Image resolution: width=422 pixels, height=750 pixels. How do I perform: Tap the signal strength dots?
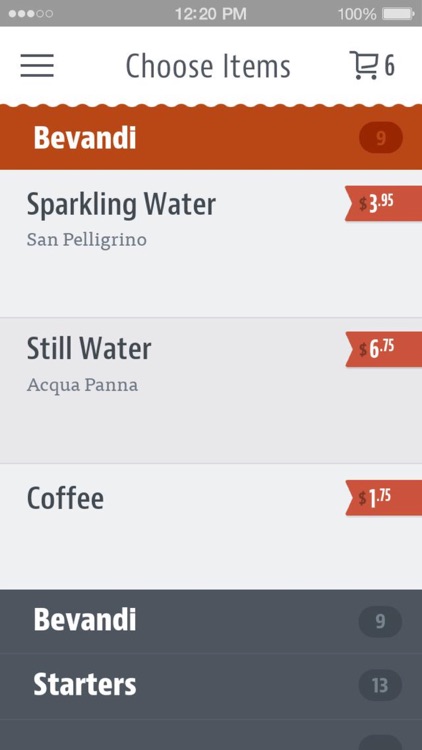(x=31, y=14)
